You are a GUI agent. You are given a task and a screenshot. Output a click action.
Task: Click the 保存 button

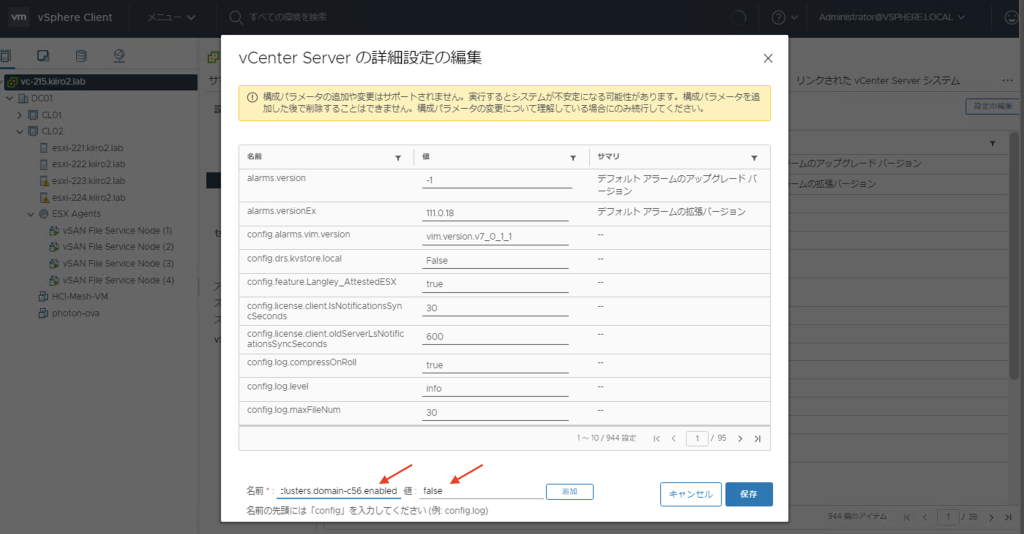748,494
